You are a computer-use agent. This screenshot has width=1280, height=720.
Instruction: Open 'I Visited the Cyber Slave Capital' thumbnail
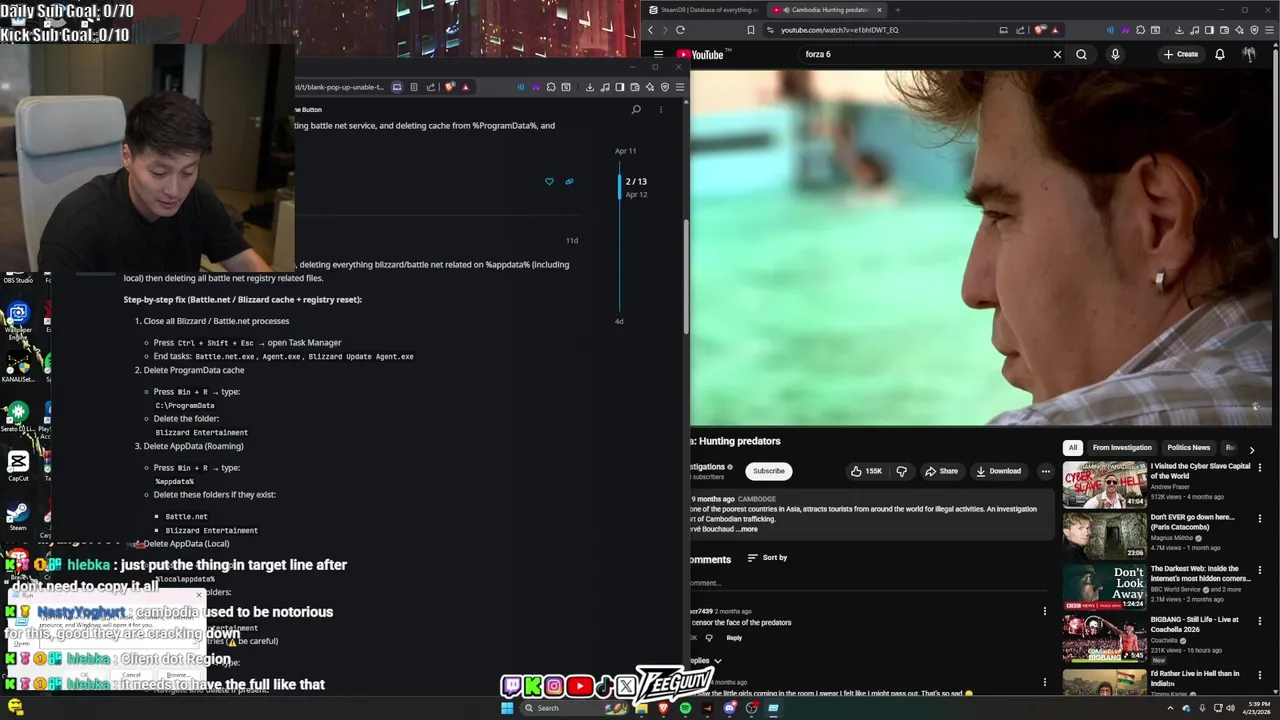pyautogui.click(x=1104, y=485)
